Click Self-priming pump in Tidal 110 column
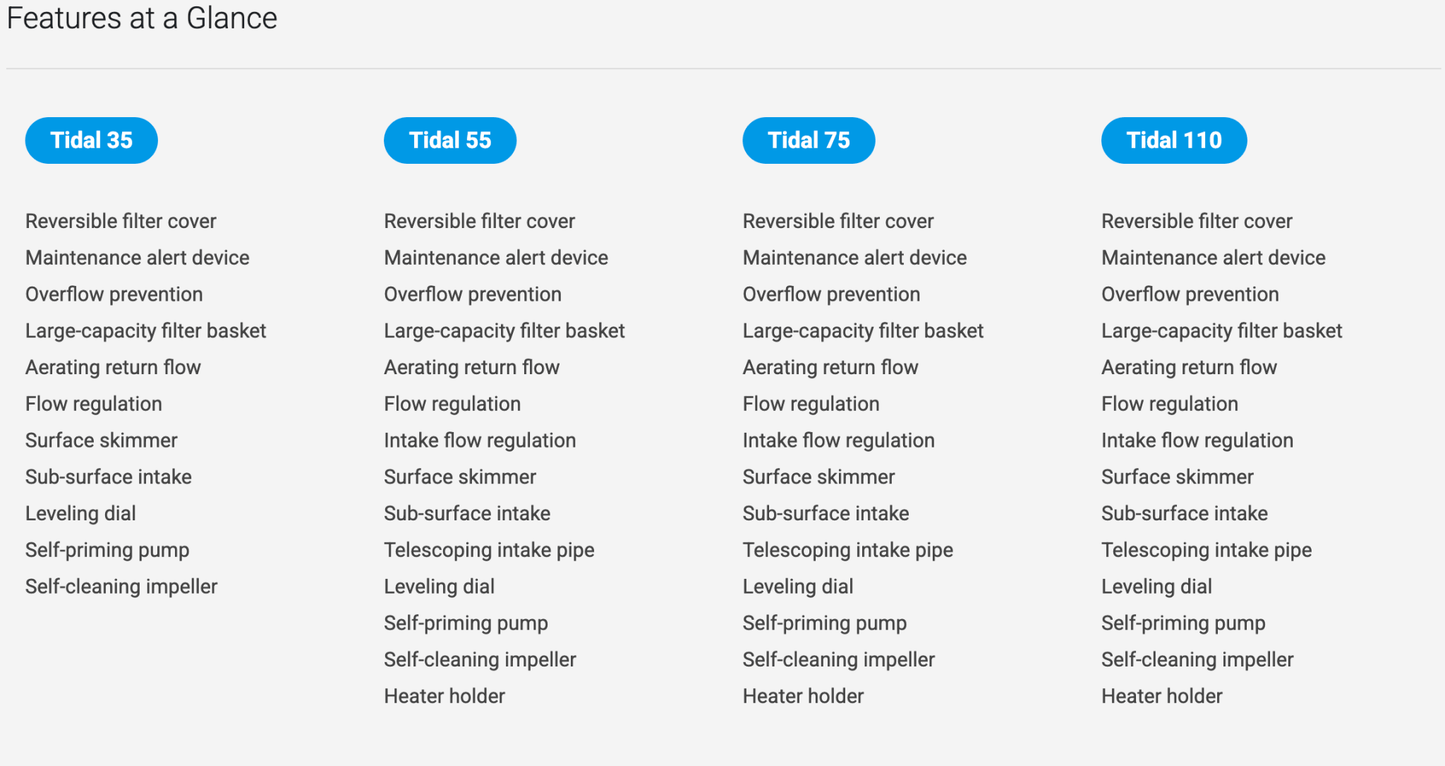 [x=1183, y=623]
